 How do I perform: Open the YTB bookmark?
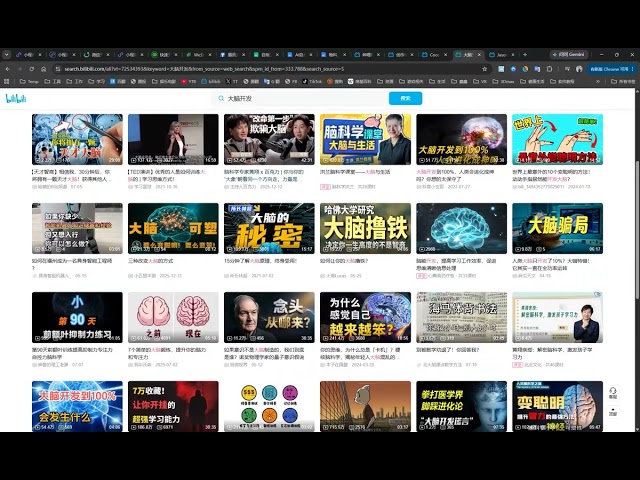click(189, 81)
